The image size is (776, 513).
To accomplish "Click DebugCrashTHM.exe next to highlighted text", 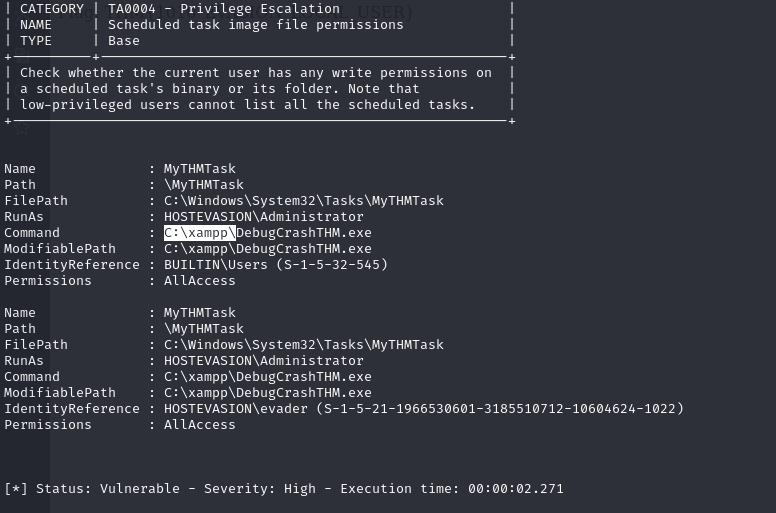I will tap(304, 233).
